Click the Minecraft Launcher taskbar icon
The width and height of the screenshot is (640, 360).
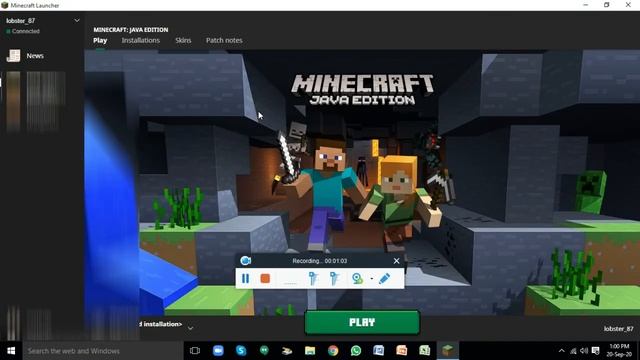coord(447,350)
